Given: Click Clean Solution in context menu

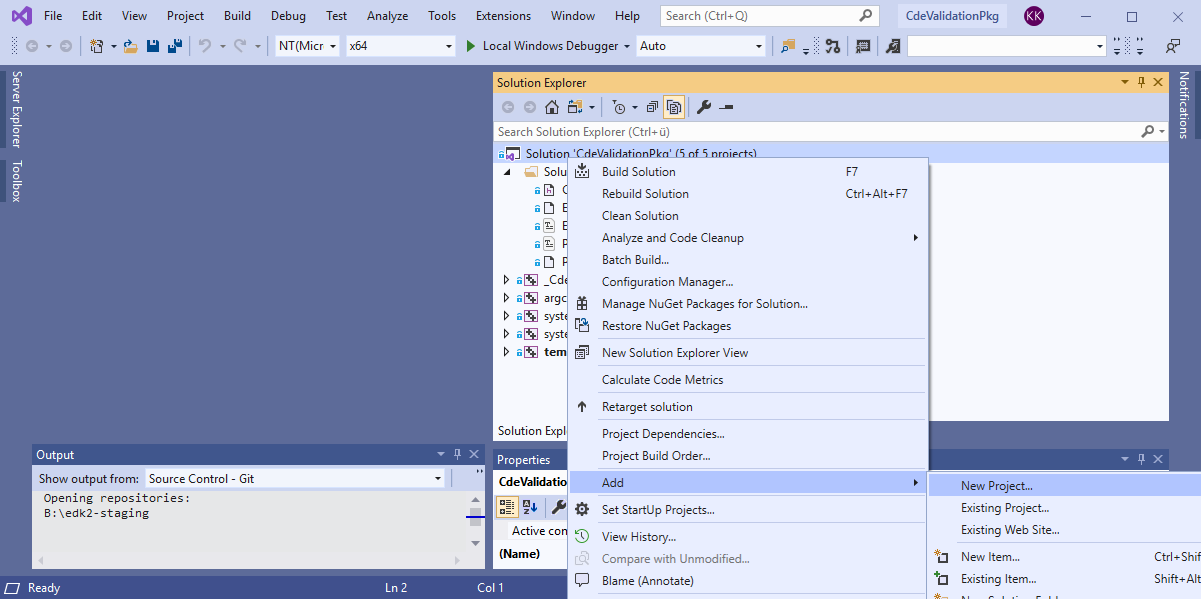Looking at the screenshot, I should point(748,215).
